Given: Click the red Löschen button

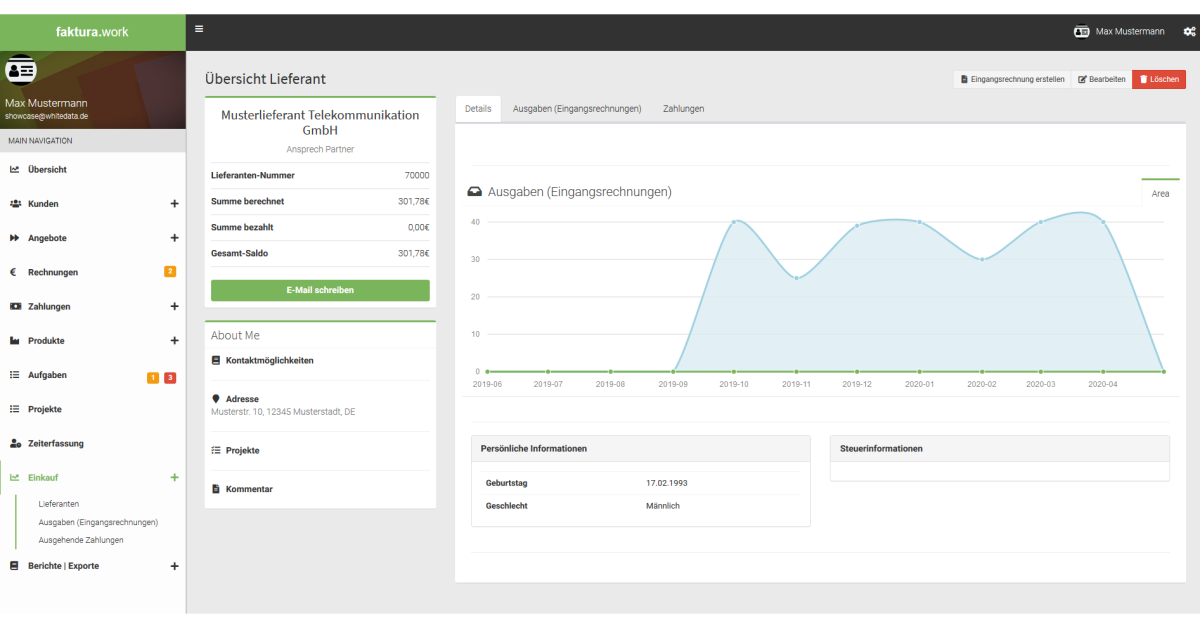Looking at the screenshot, I should (1158, 79).
